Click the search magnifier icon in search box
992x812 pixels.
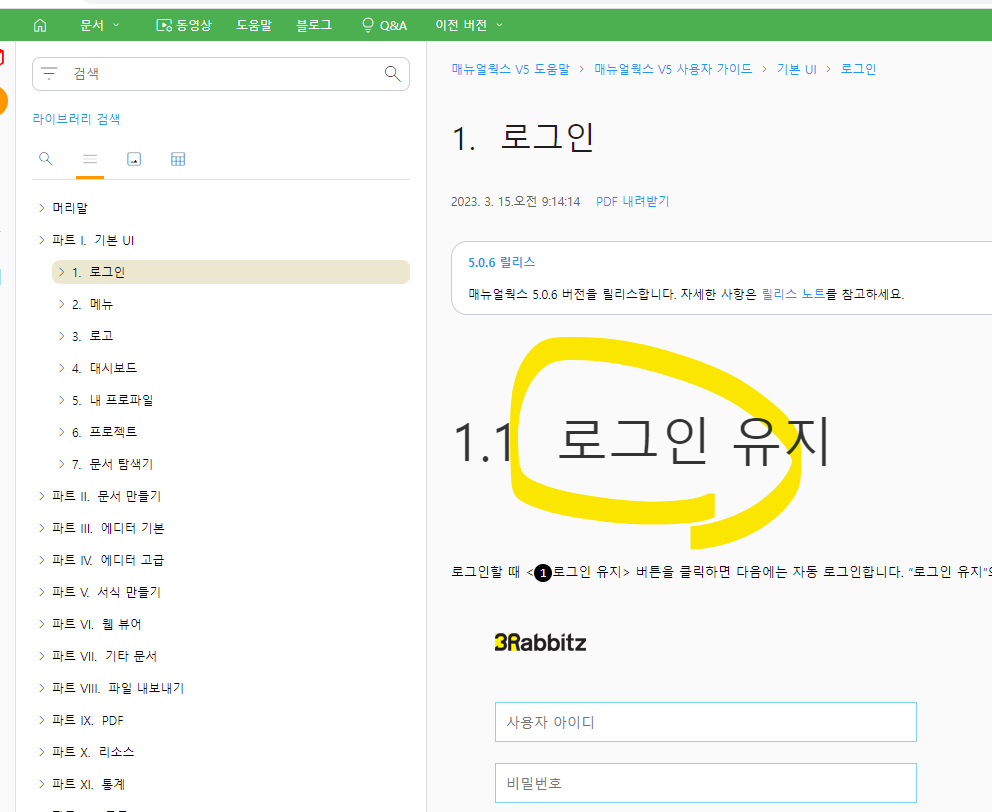coord(393,73)
